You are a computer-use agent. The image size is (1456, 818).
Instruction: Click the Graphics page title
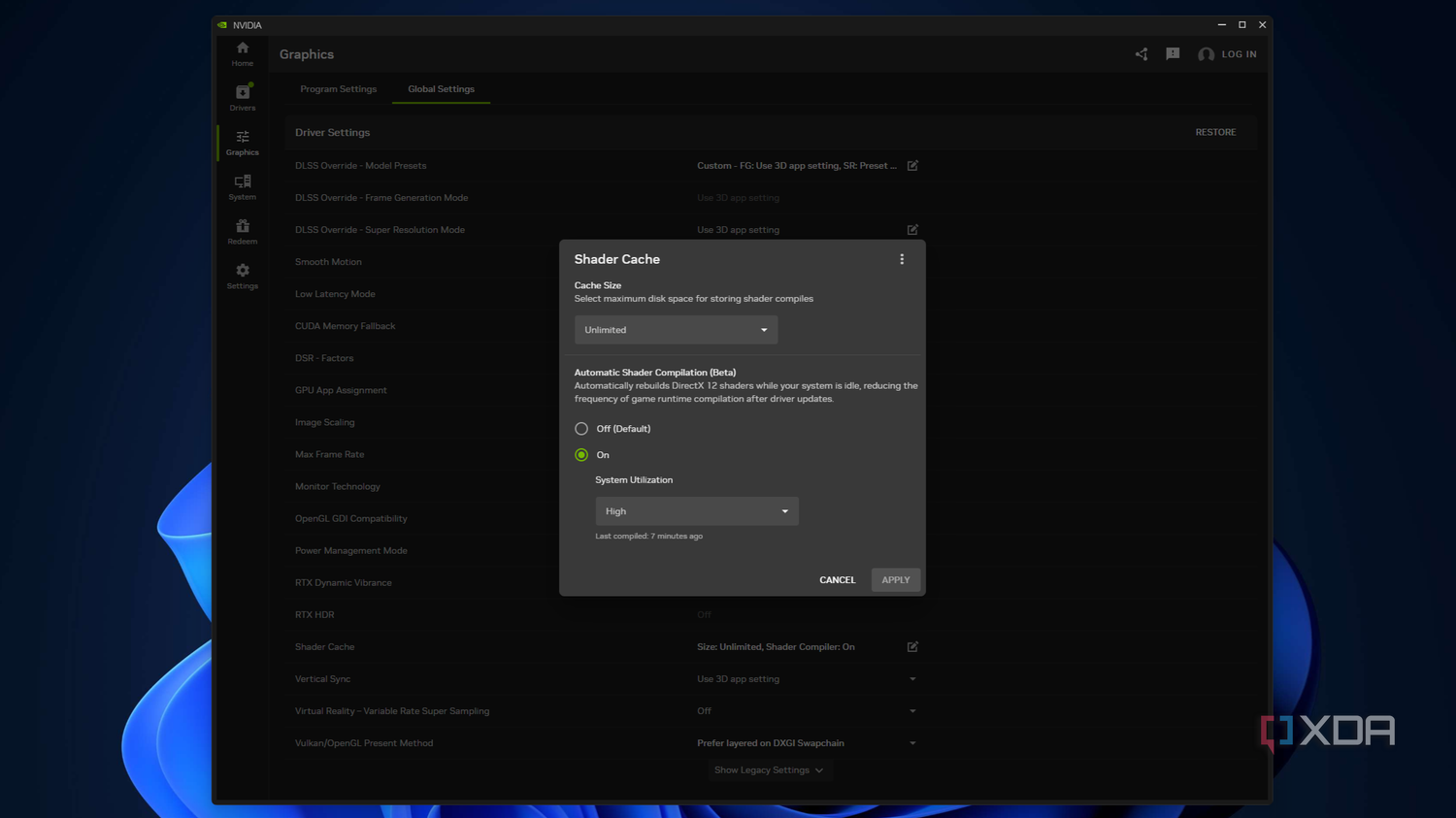click(x=306, y=54)
